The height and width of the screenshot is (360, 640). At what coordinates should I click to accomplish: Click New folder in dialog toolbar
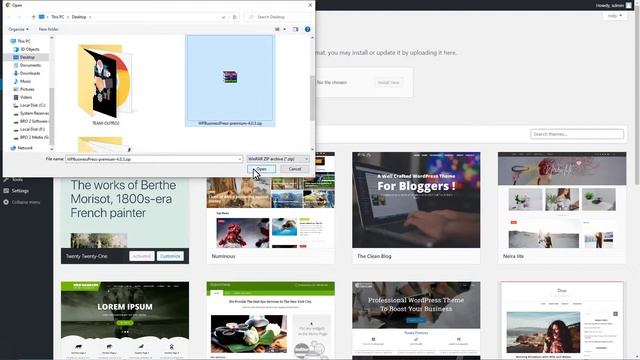point(48,29)
